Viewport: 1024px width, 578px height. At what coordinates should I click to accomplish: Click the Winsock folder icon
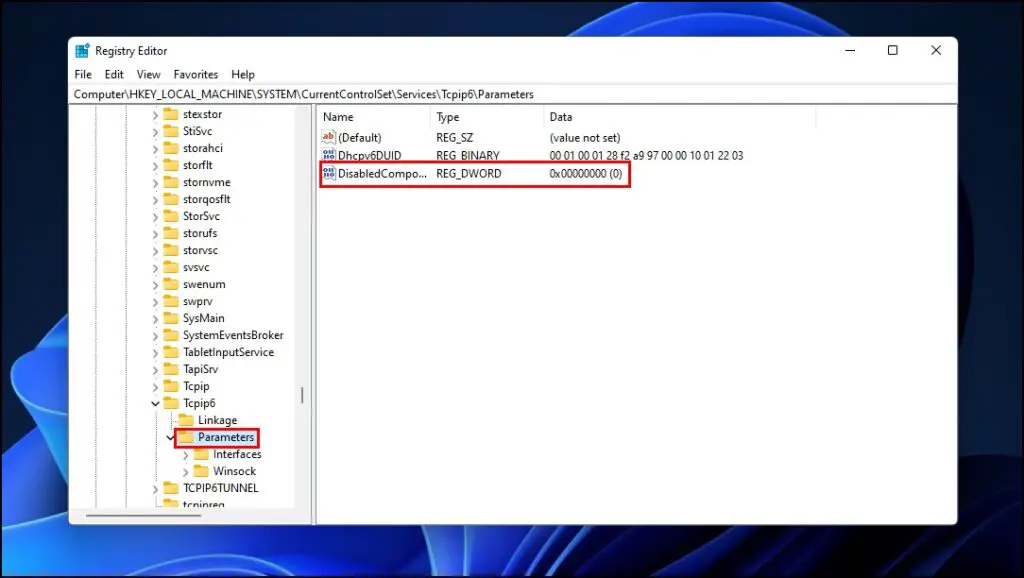201,470
